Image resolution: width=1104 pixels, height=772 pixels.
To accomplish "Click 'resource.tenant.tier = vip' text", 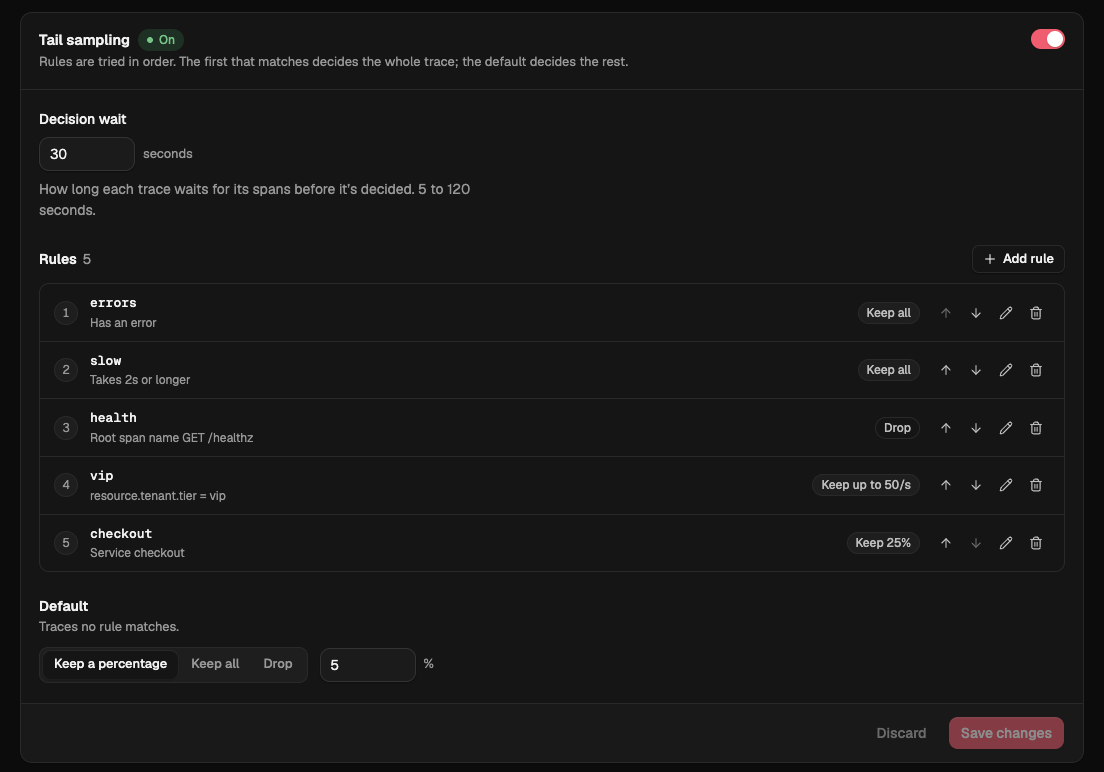I will [x=158, y=496].
